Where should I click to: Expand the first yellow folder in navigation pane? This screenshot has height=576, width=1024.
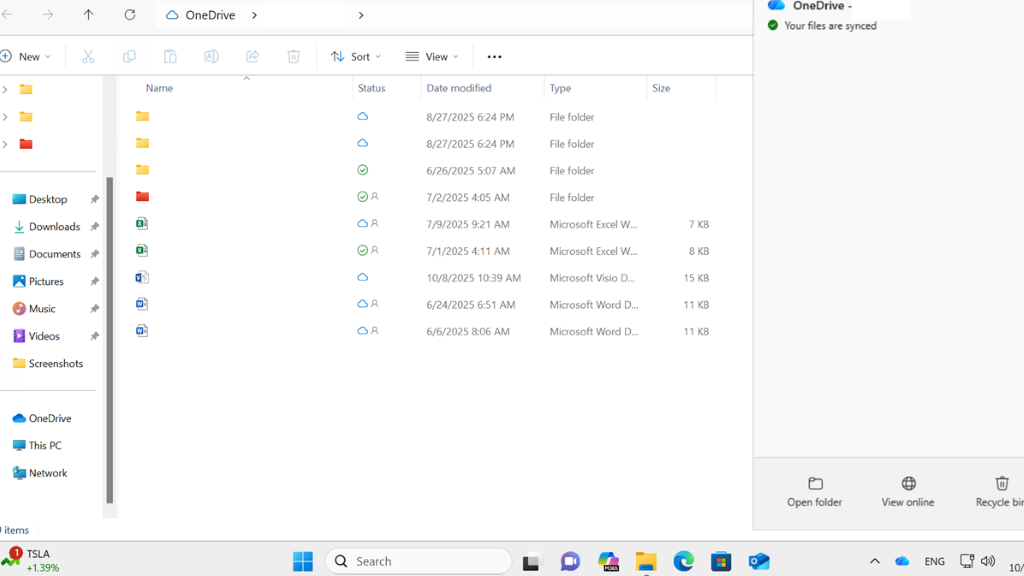5,89
